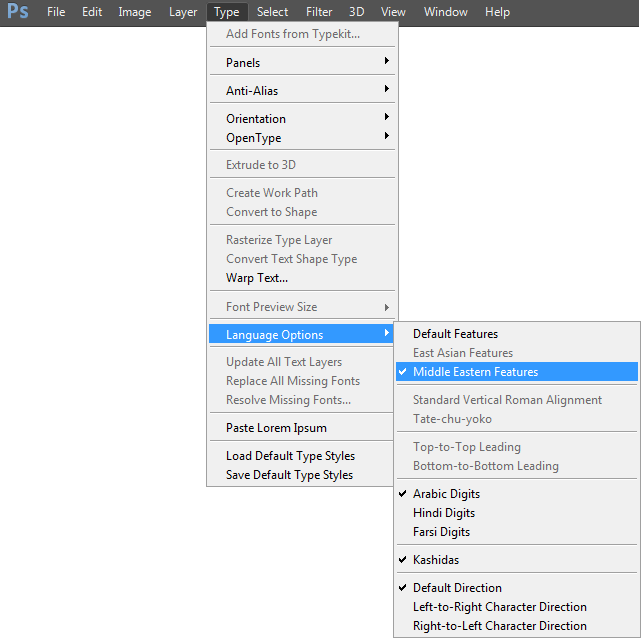Select Hindi Digits option
The height and width of the screenshot is (638, 641).
(444, 513)
